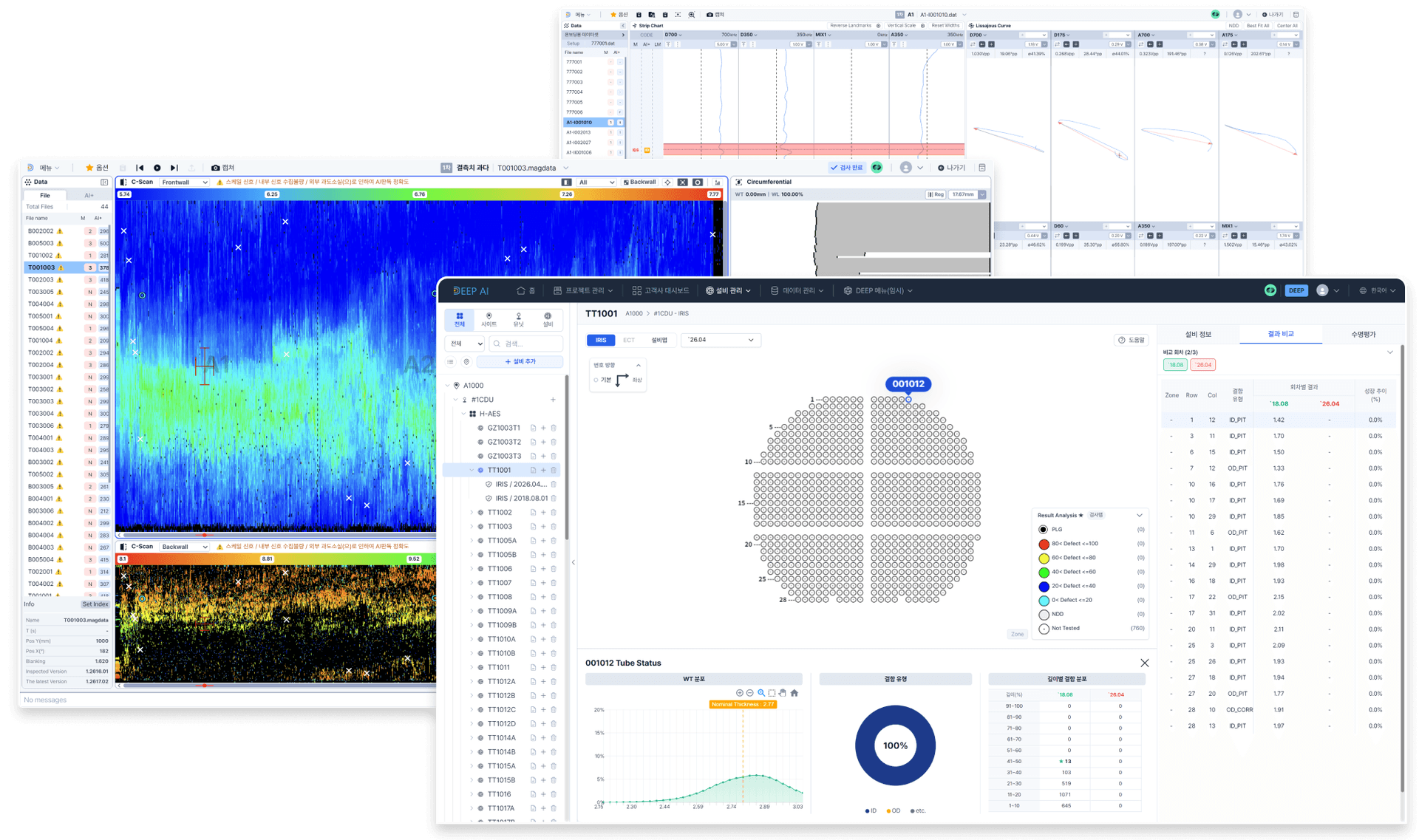The image size is (1419, 840).
Task: Click the green 40< Defect <=60 legend swatch
Action: pos(1044,572)
